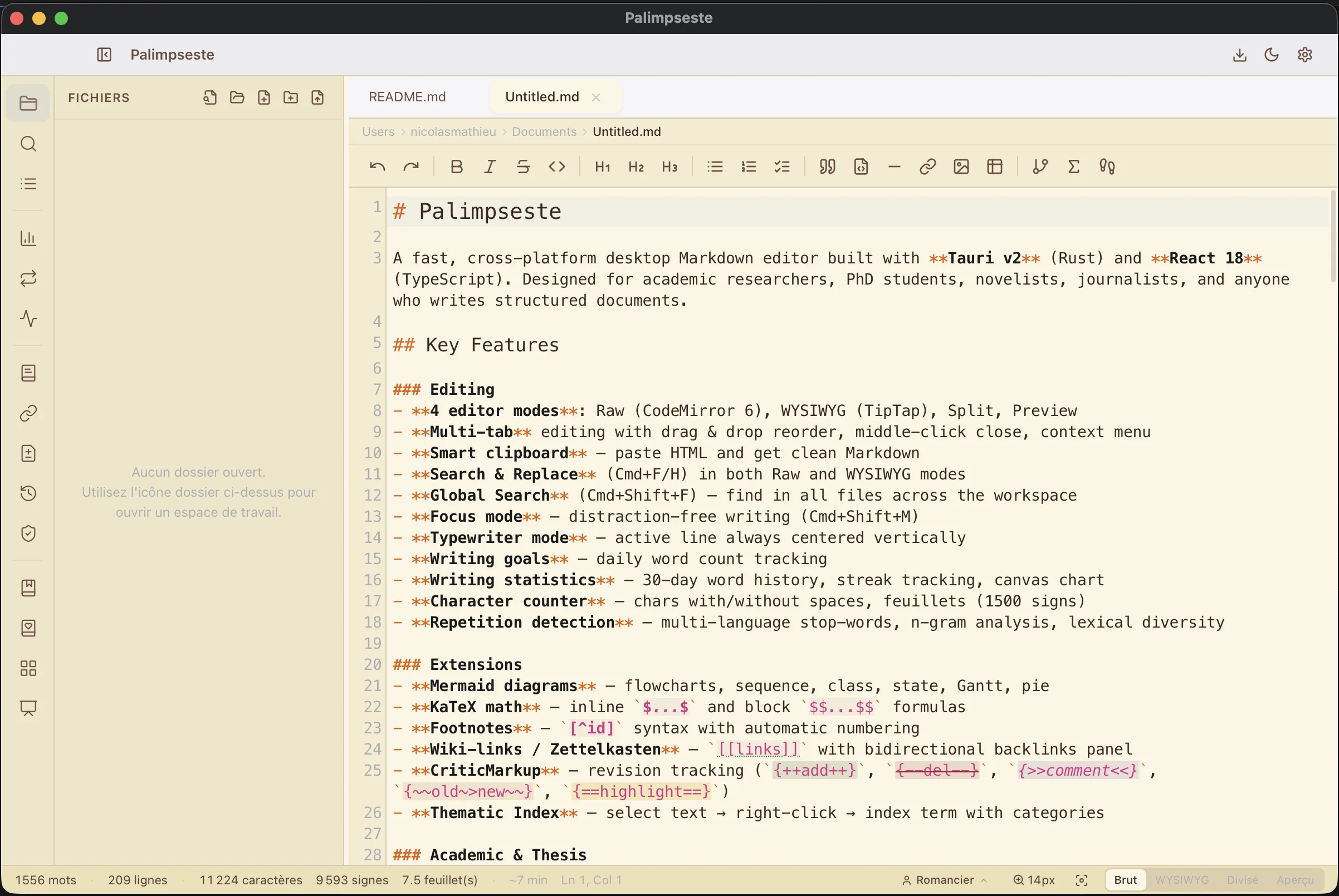Insert a bullet list

click(715, 167)
